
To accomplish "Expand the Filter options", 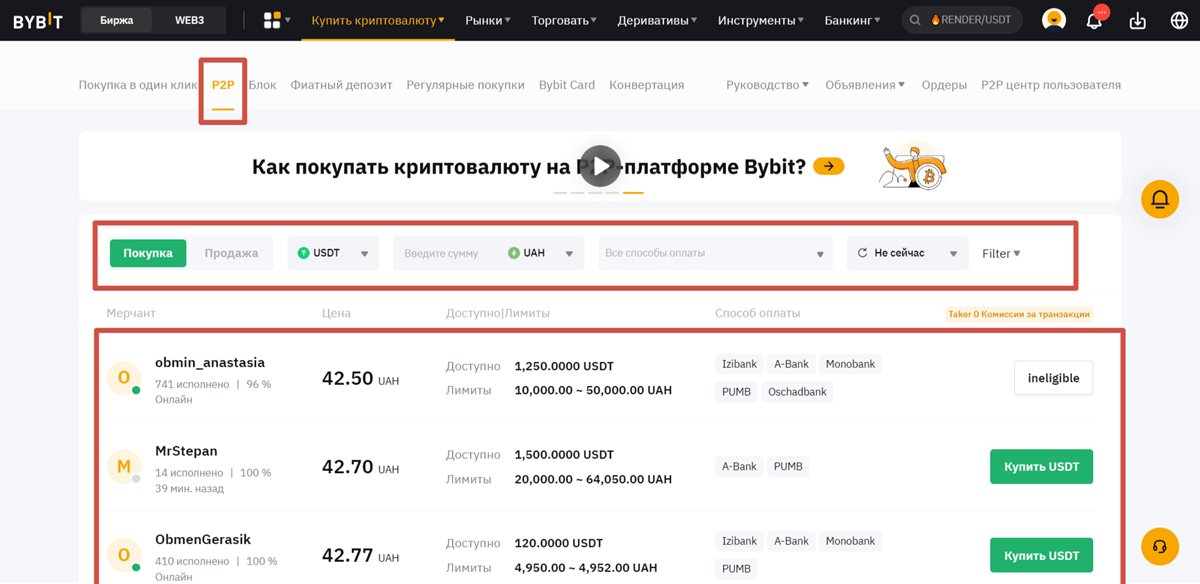I will (x=1001, y=253).
